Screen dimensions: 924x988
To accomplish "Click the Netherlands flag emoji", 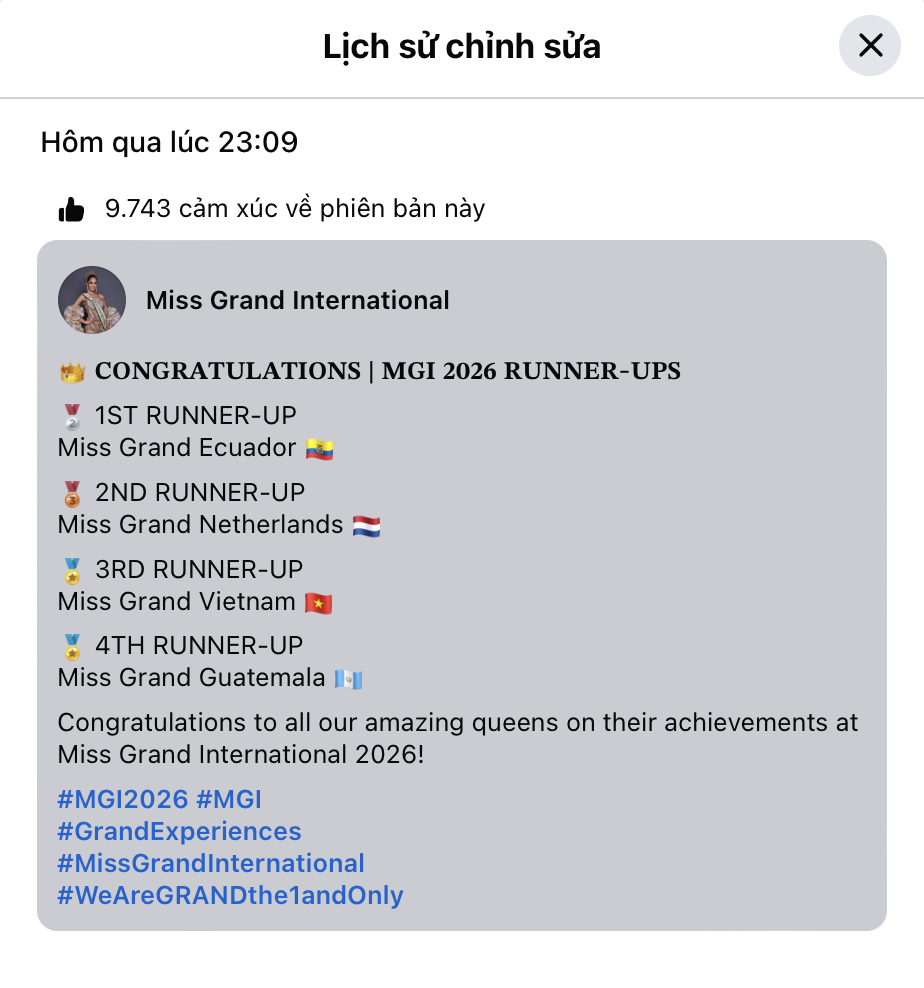I will pyautogui.click(x=366, y=527).
